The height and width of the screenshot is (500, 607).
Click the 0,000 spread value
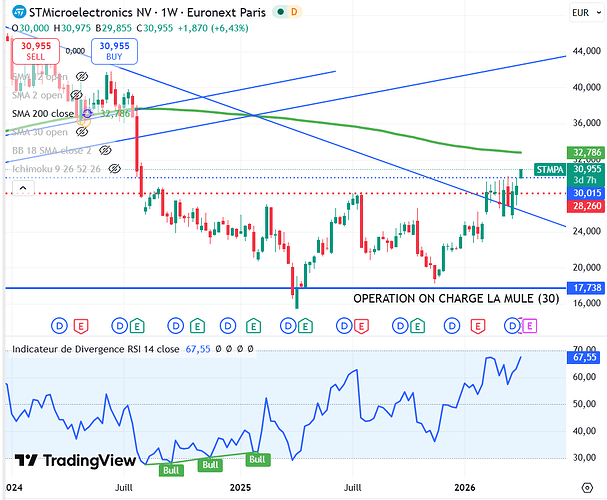[75, 51]
